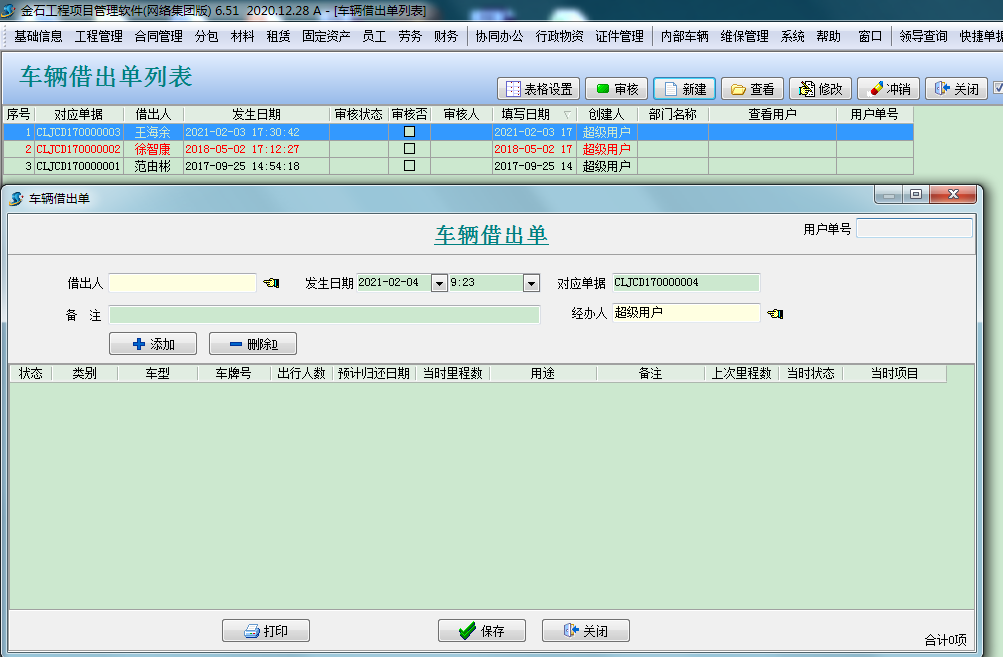
Task: Click the pointing hand beside 经办人 field
Action: click(x=775, y=313)
